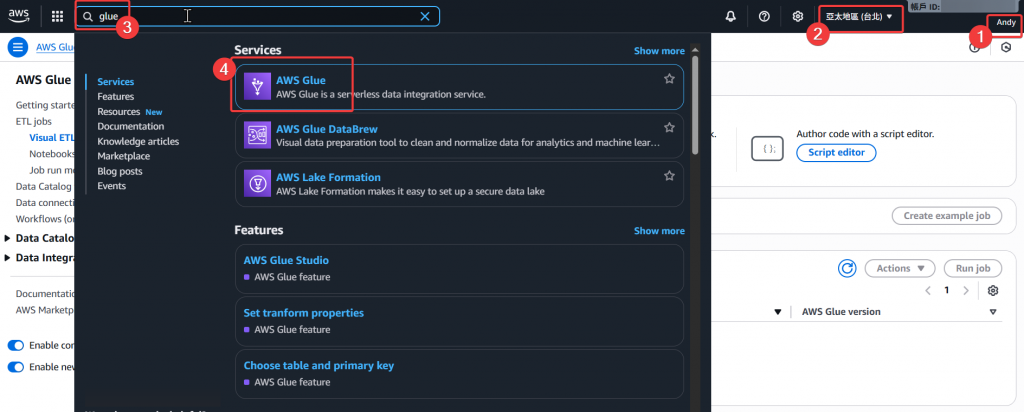The image size is (1024, 412).
Task: Click the script editor braces icon
Action: (x=769, y=148)
